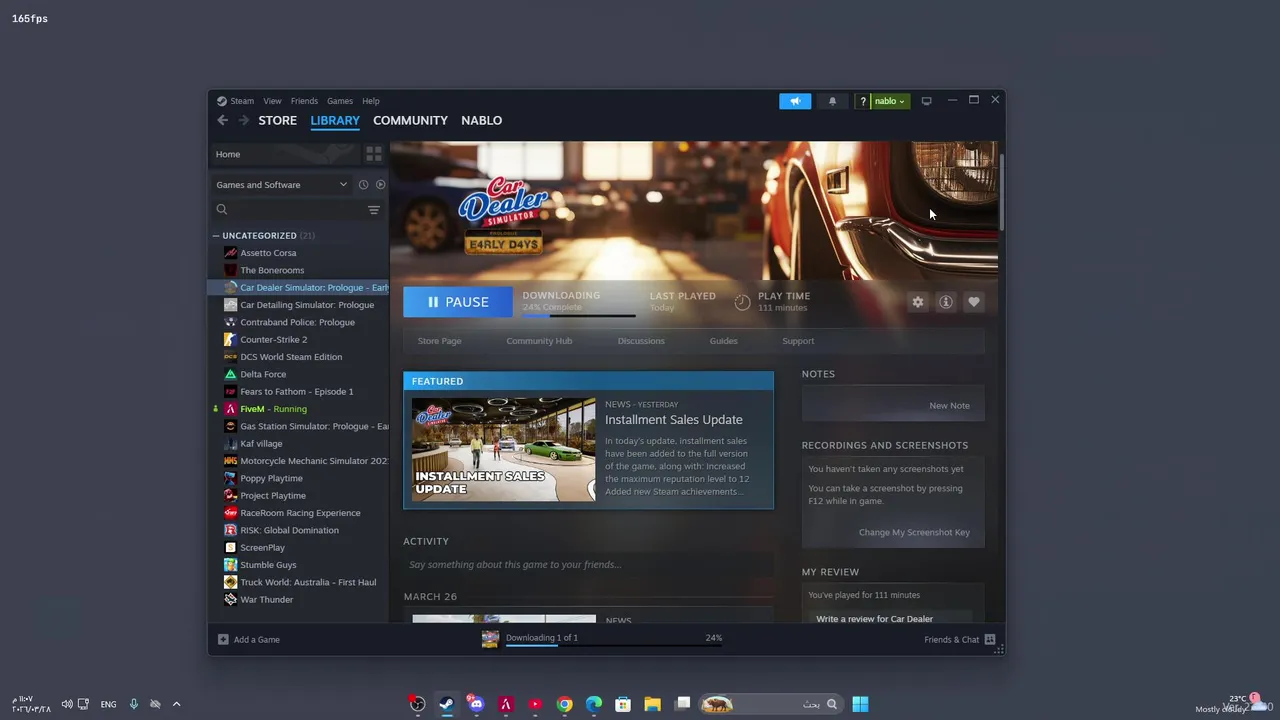The width and height of the screenshot is (1280, 720).
Task: Click the ENG language indicator
Action: coord(108,704)
